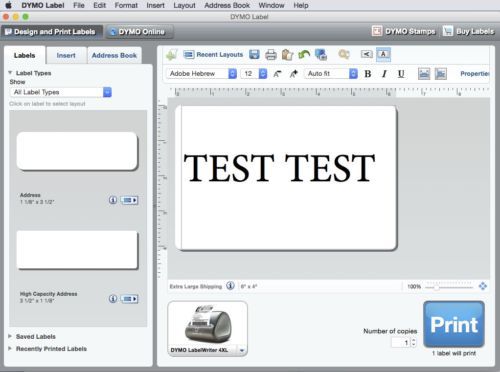Viewport: 500px width, 372px height.
Task: Toggle italic text formatting
Action: click(x=384, y=74)
